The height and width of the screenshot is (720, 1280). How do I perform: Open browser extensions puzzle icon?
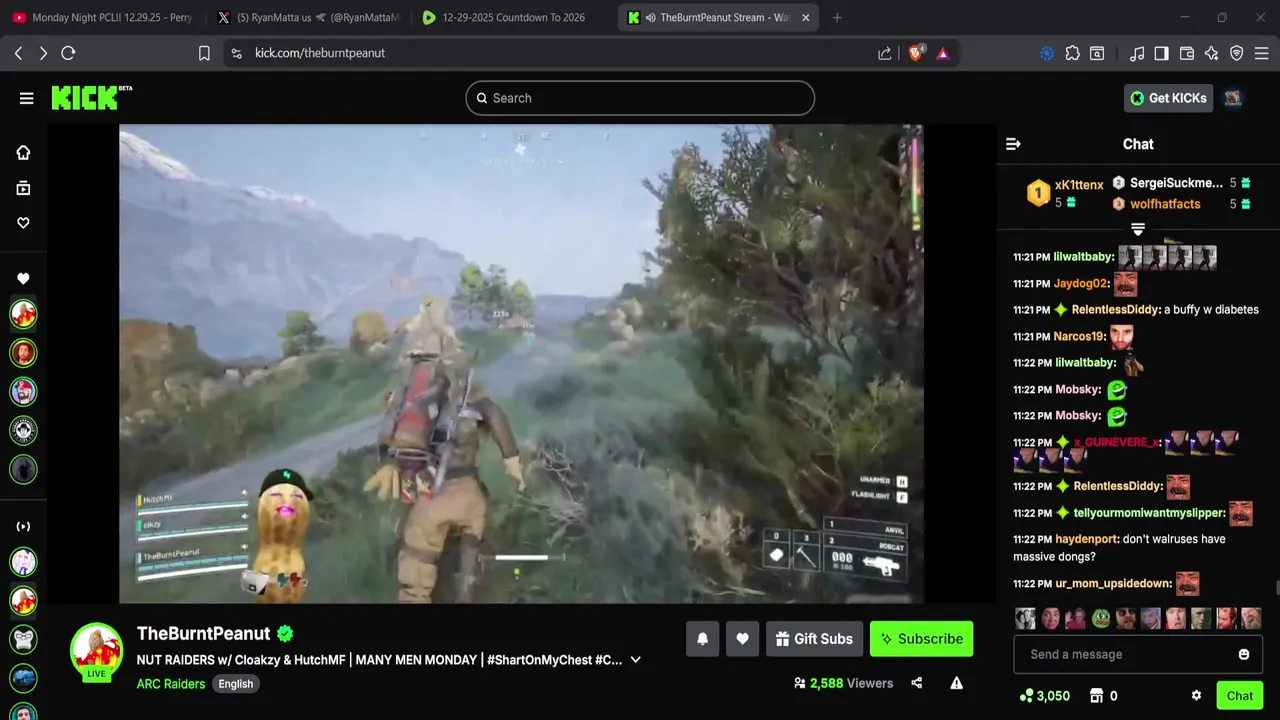click(x=1073, y=53)
